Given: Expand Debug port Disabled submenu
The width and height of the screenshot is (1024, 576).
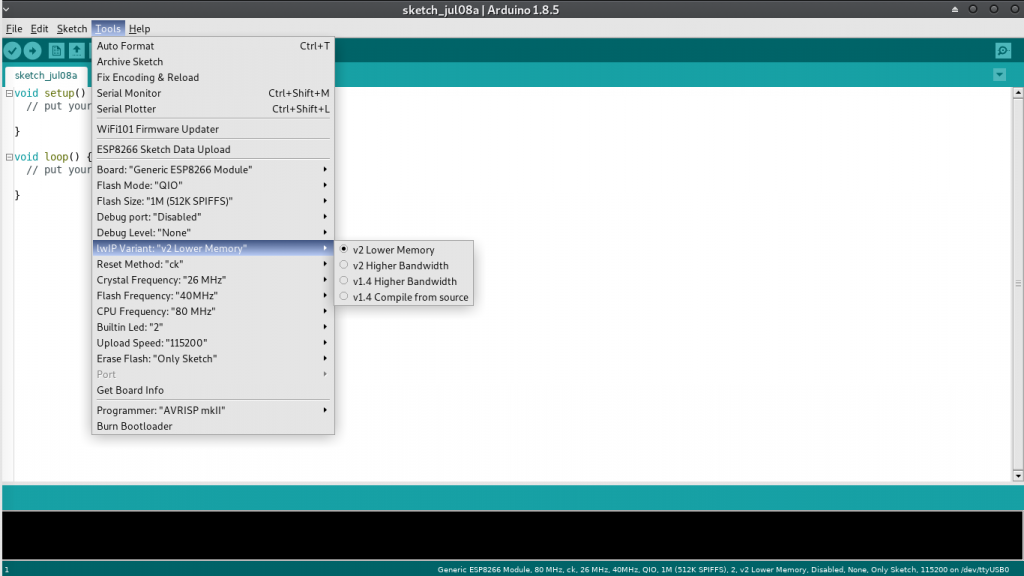Looking at the screenshot, I should [x=213, y=216].
